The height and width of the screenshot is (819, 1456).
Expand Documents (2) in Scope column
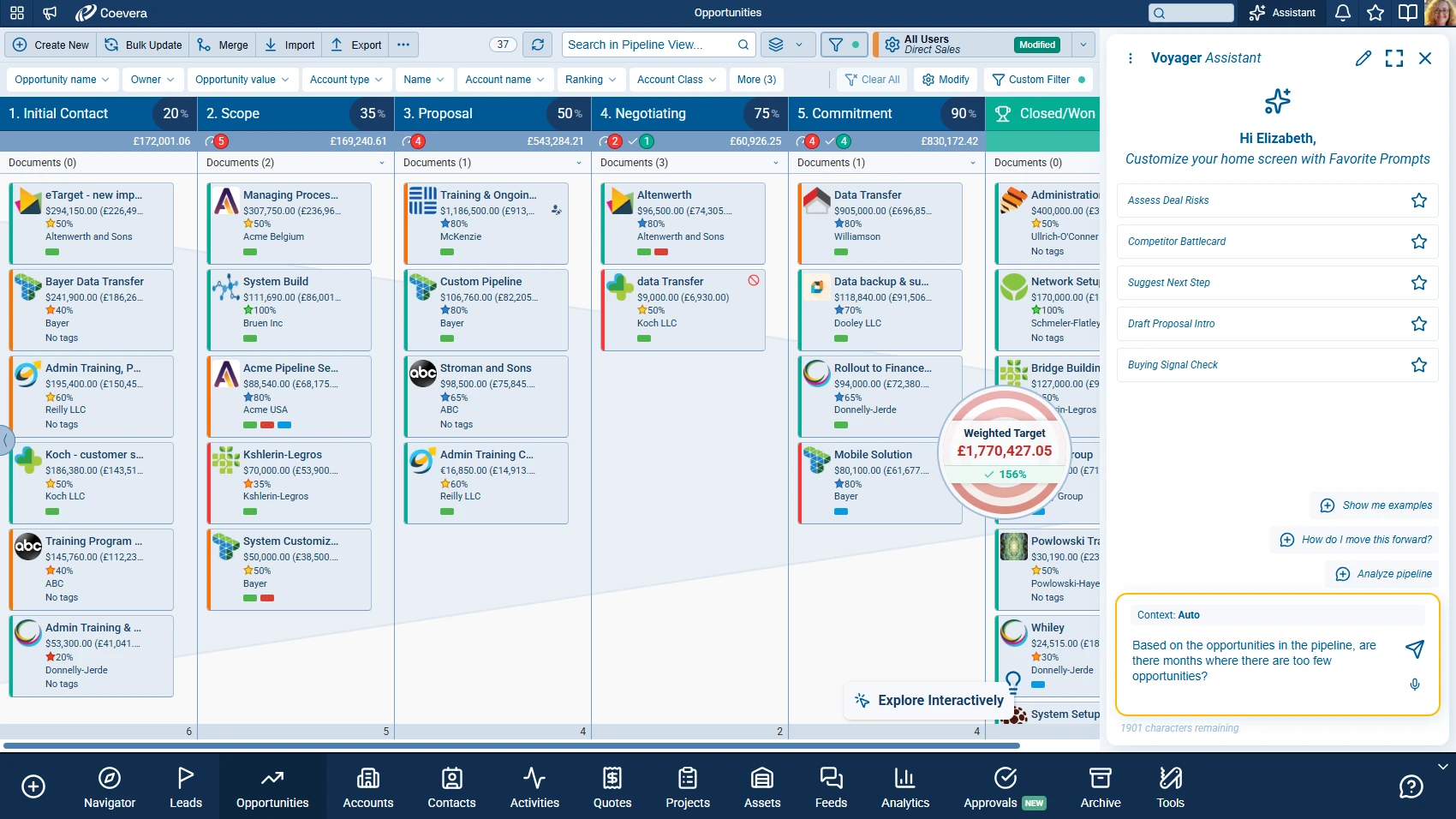coord(382,163)
